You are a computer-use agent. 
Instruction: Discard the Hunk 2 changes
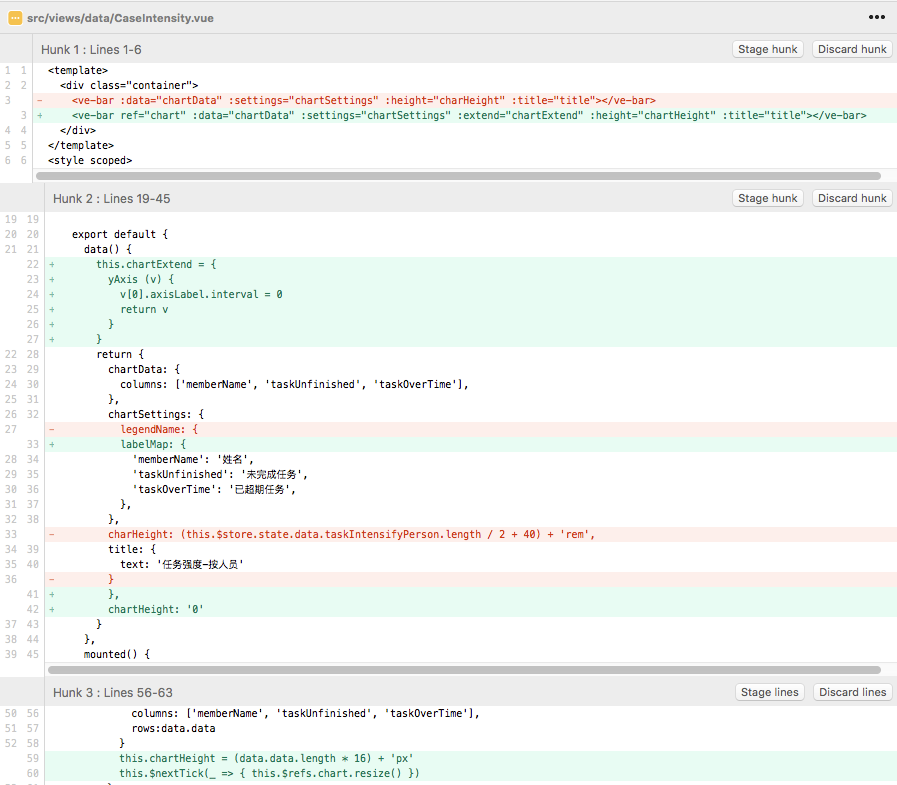point(851,197)
